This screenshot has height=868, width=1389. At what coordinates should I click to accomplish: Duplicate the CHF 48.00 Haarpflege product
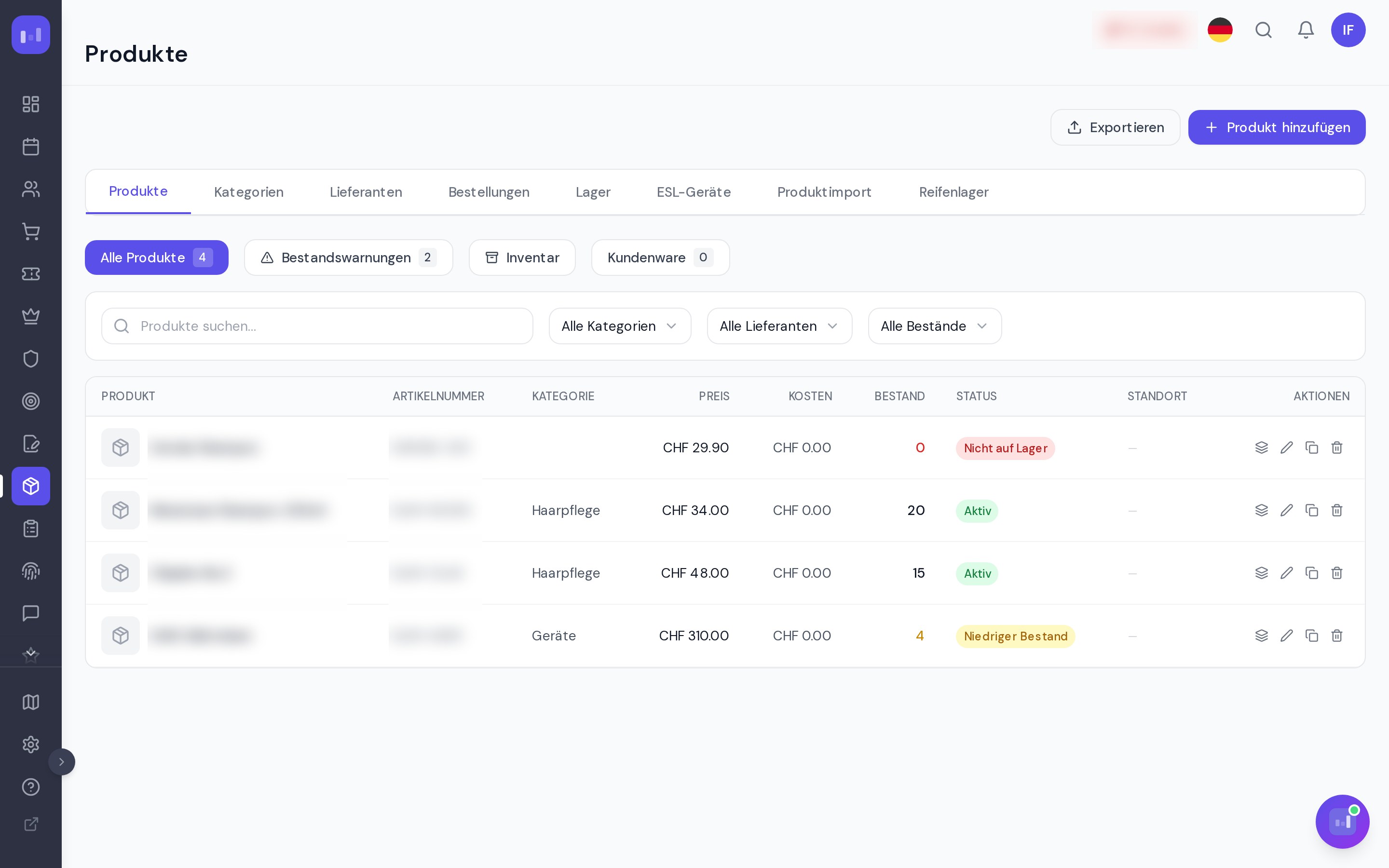(1311, 573)
